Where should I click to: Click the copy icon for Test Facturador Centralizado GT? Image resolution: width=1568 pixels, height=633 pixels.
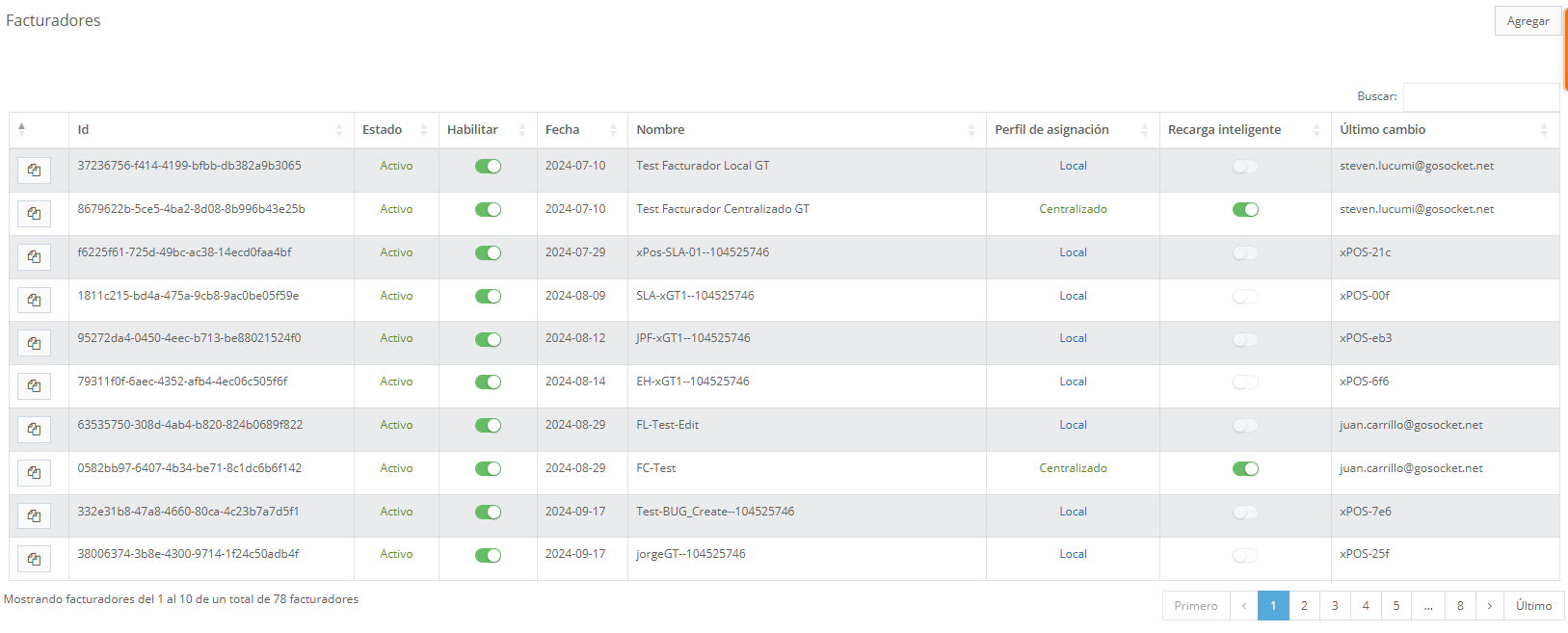point(34,214)
